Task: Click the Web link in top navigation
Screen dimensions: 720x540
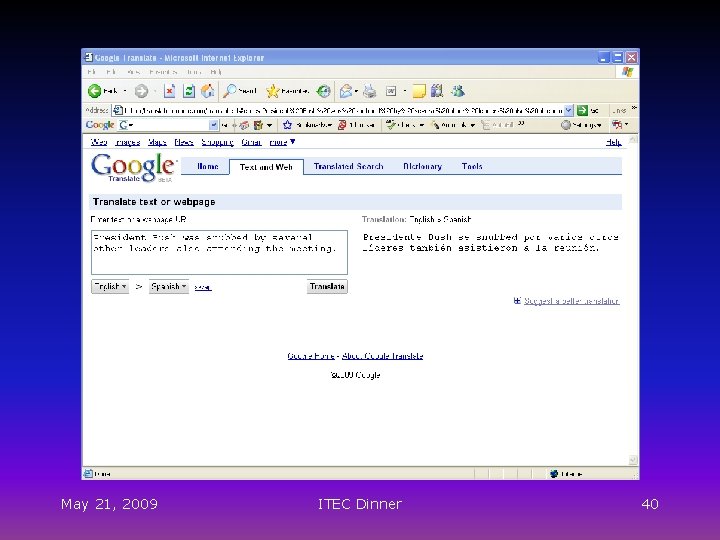Action: [99, 142]
